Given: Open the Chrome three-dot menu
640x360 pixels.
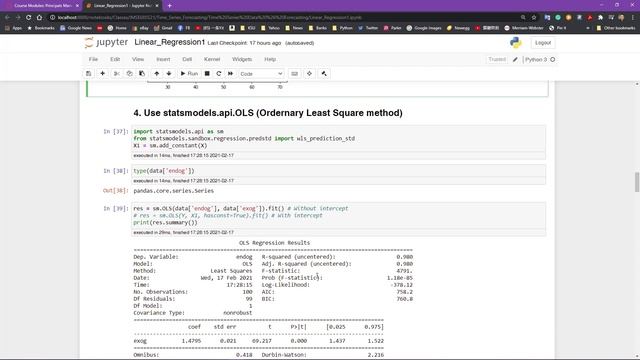Looking at the screenshot, I should [632, 18].
